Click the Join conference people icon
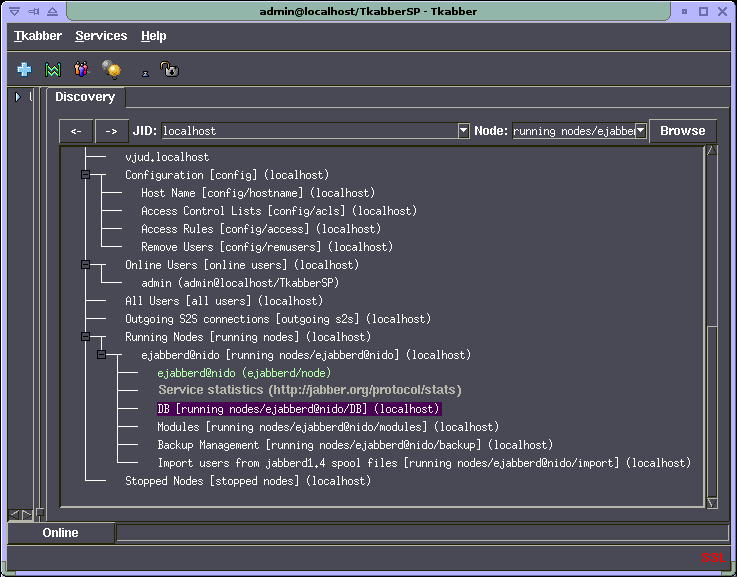This screenshot has width=737, height=577. [x=81, y=70]
